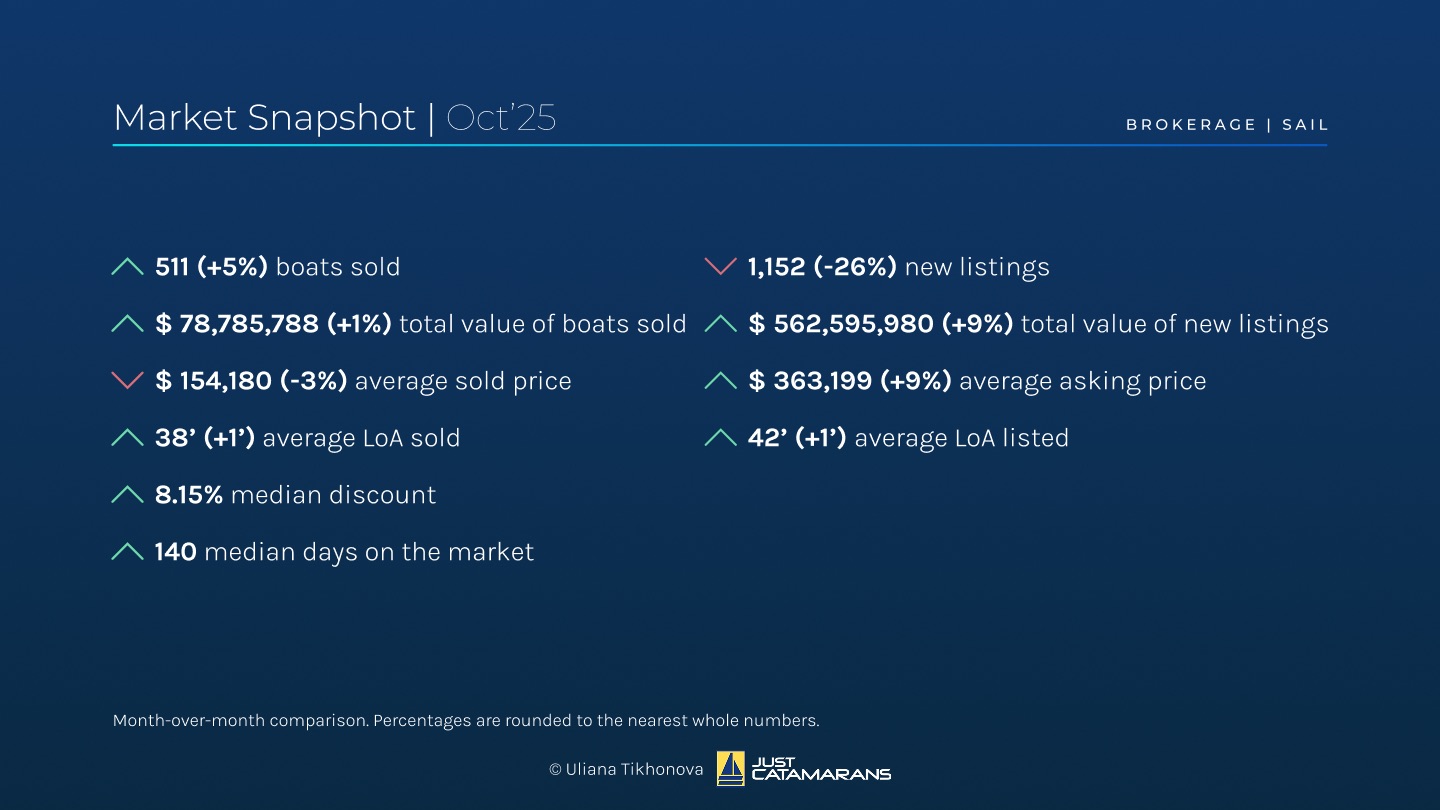Click the red down arrow beside average sold price

pos(127,381)
